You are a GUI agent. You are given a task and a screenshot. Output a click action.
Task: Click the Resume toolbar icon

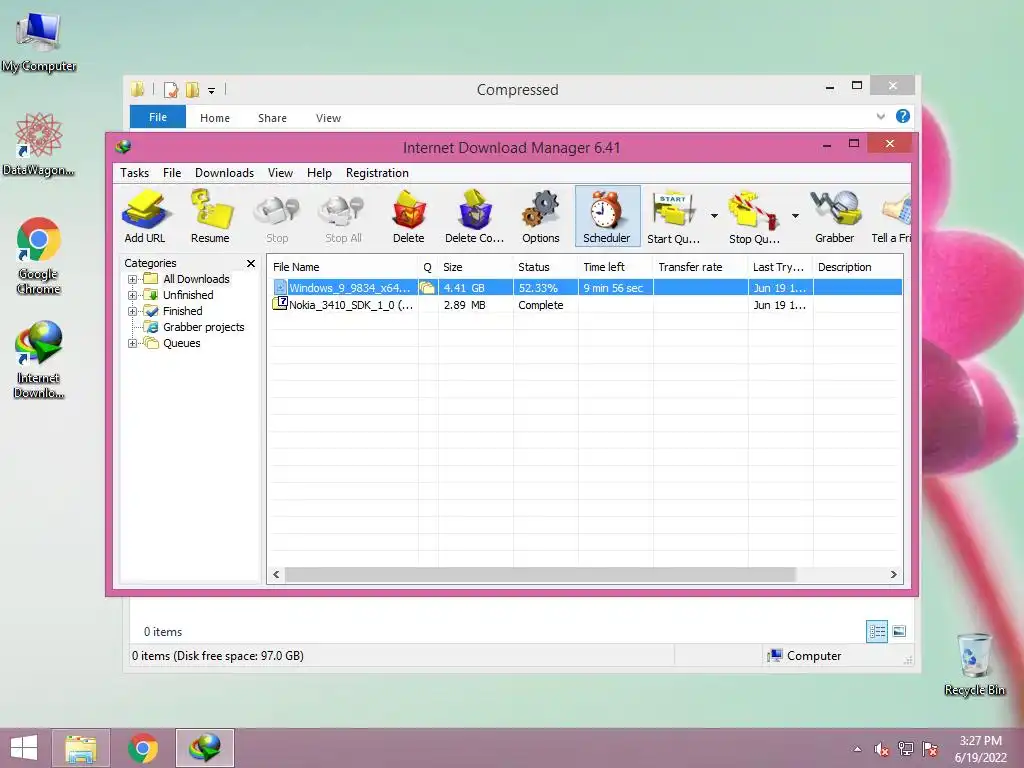click(210, 217)
